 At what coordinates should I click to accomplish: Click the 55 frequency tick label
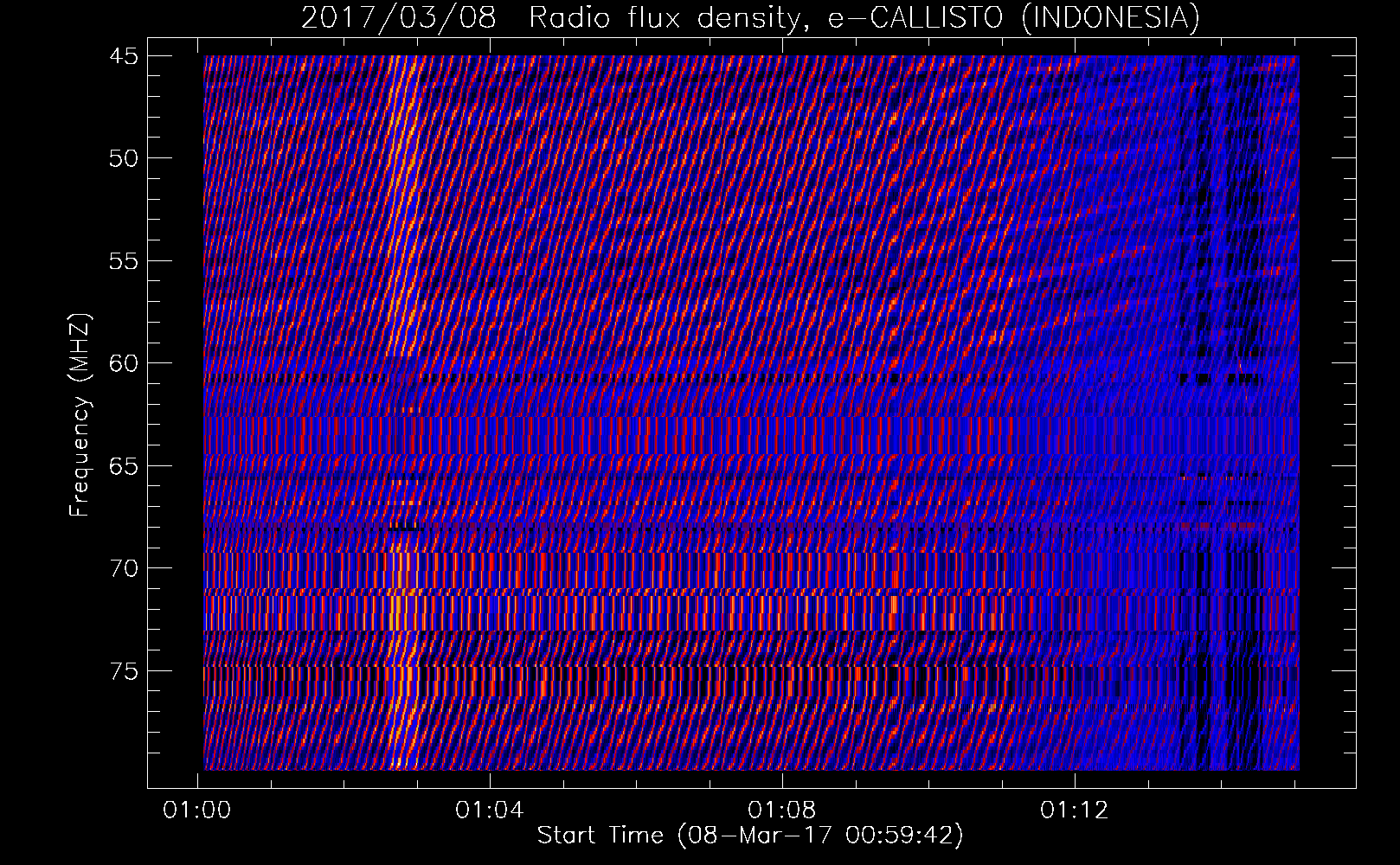123,261
